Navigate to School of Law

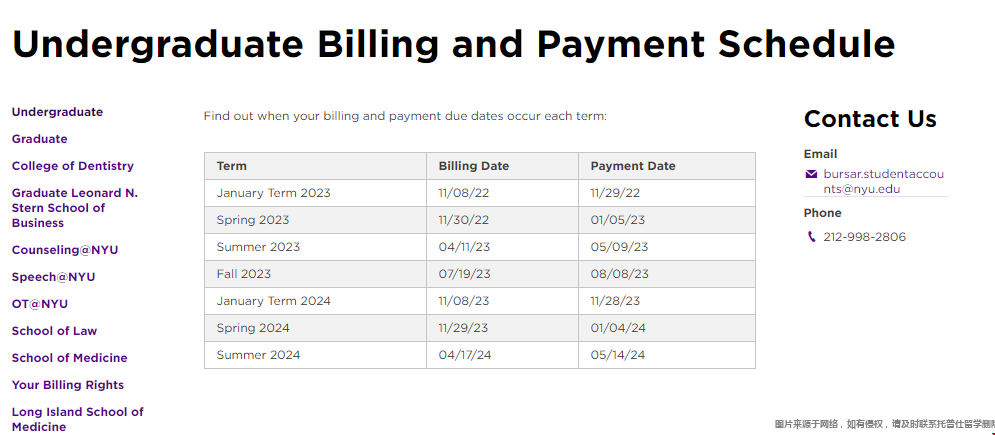click(55, 331)
